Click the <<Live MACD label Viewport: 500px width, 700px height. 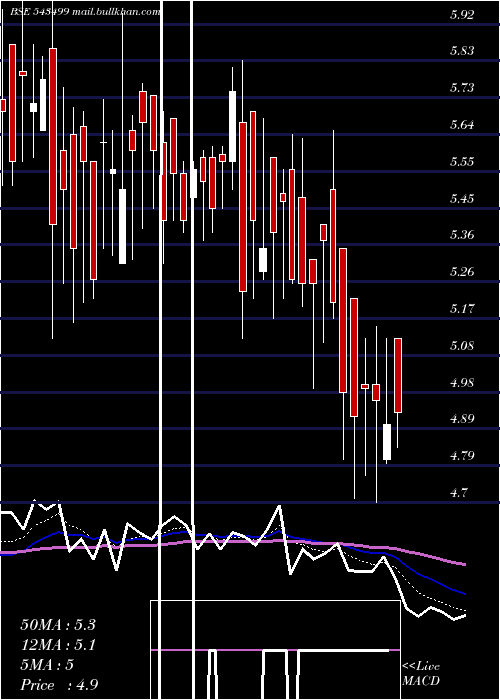[x=421, y=674]
